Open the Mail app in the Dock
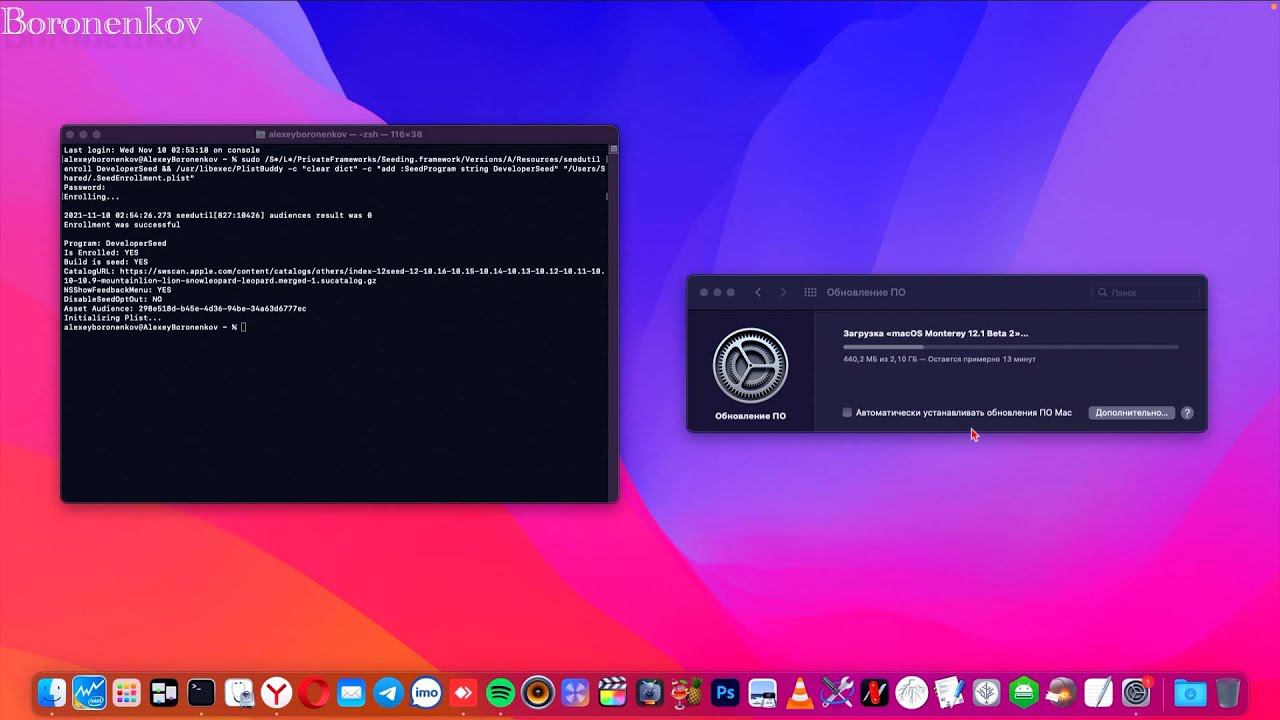Viewport: 1280px width, 720px height. [351, 692]
